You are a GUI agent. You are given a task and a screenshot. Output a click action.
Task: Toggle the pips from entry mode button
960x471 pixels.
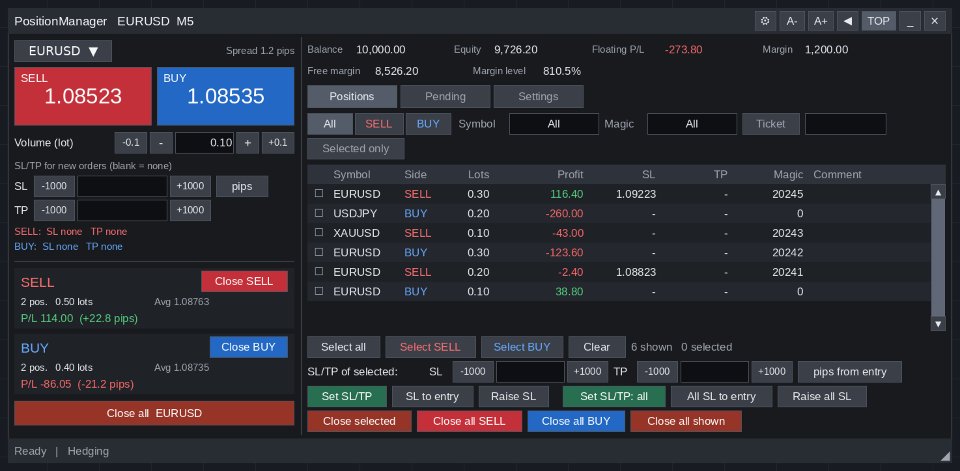pos(850,372)
